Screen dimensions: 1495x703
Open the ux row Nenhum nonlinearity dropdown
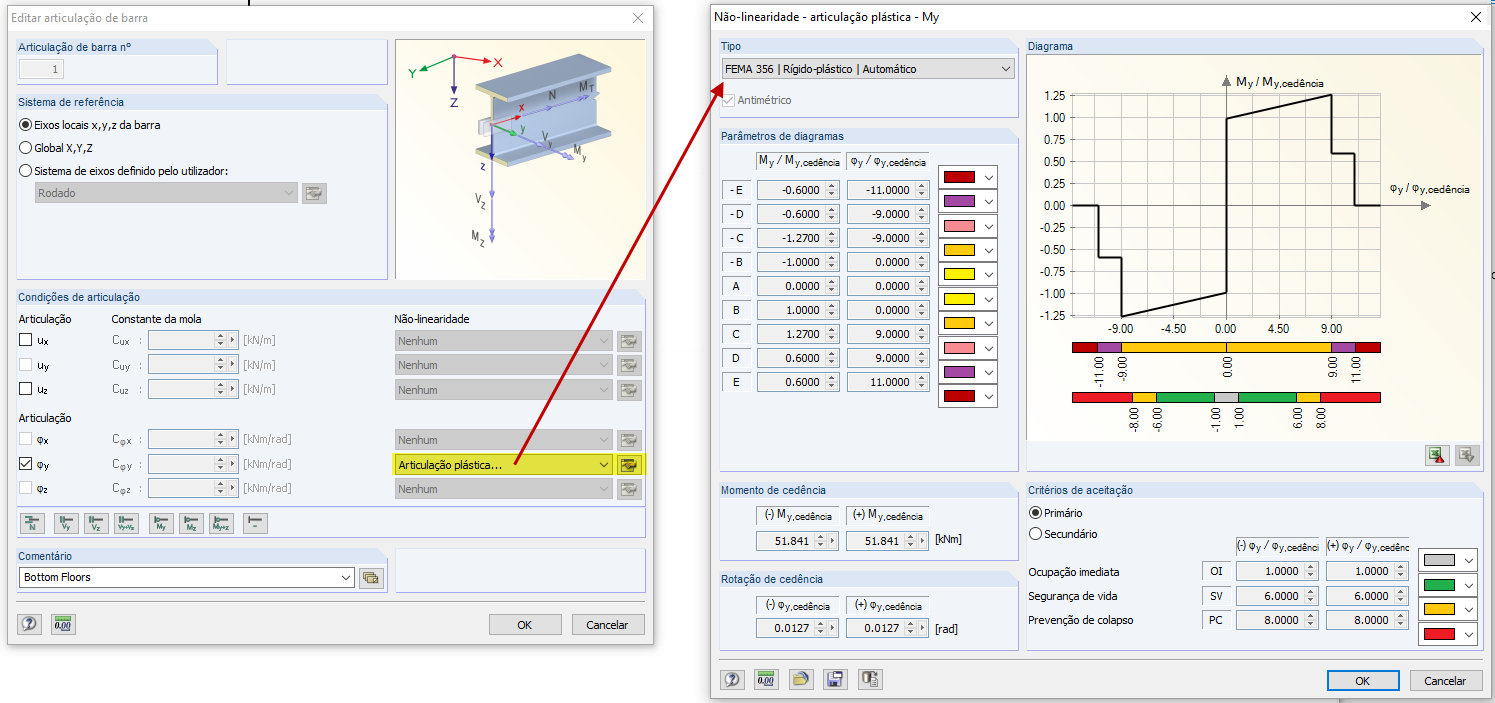[504, 341]
